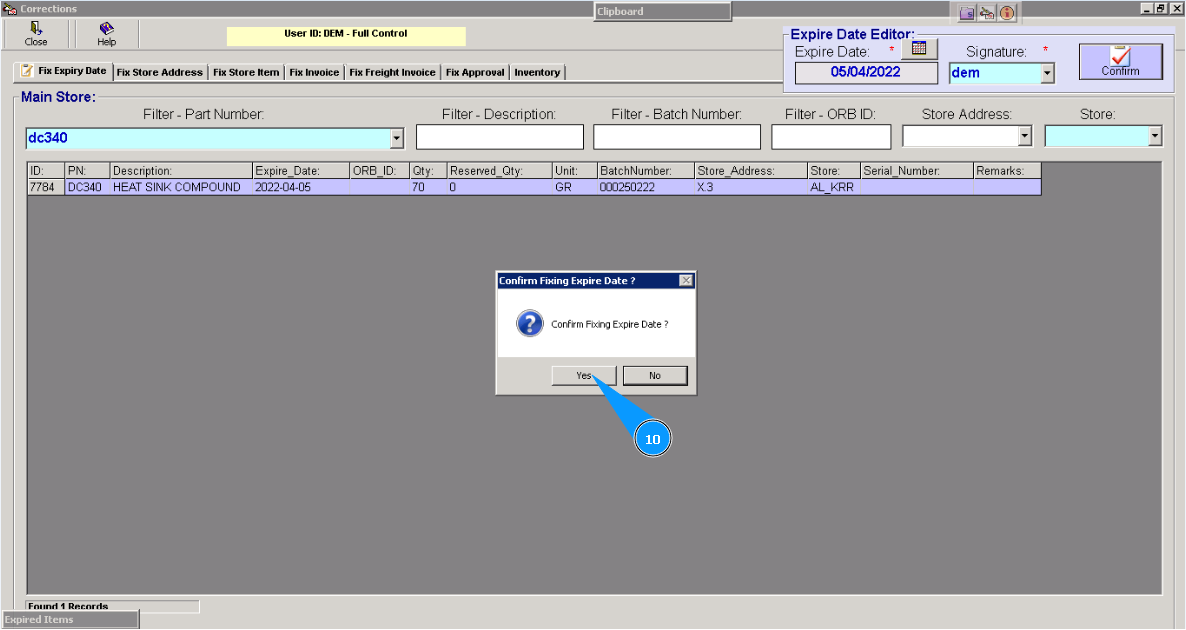The width and height of the screenshot is (1186, 630).
Task: Close the Confirm Fixing Expire Date dialog
Action: pyautogui.click(x=685, y=281)
